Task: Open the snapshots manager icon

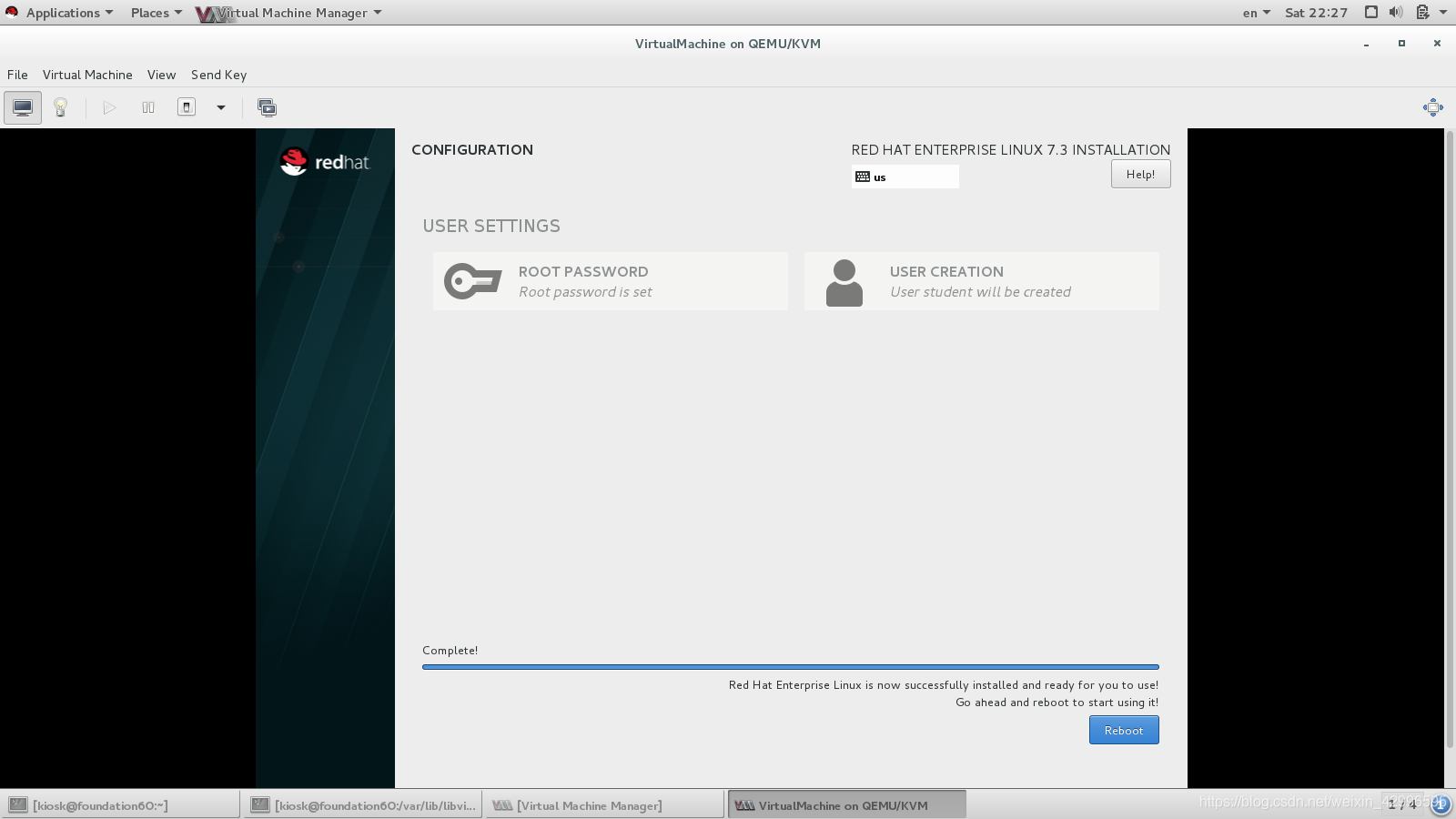Action: 267,107
